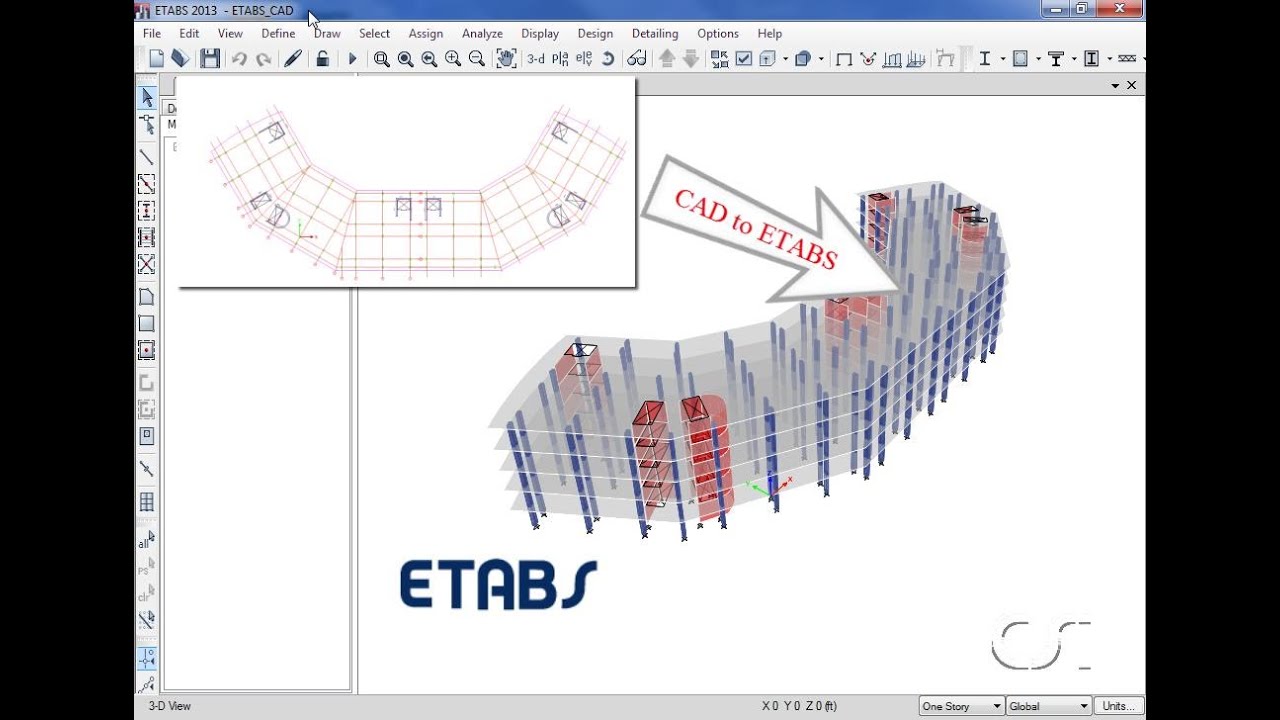Viewport: 1280px width, 720px height.
Task: Switch to 3-d view button
Action: [x=536, y=59]
